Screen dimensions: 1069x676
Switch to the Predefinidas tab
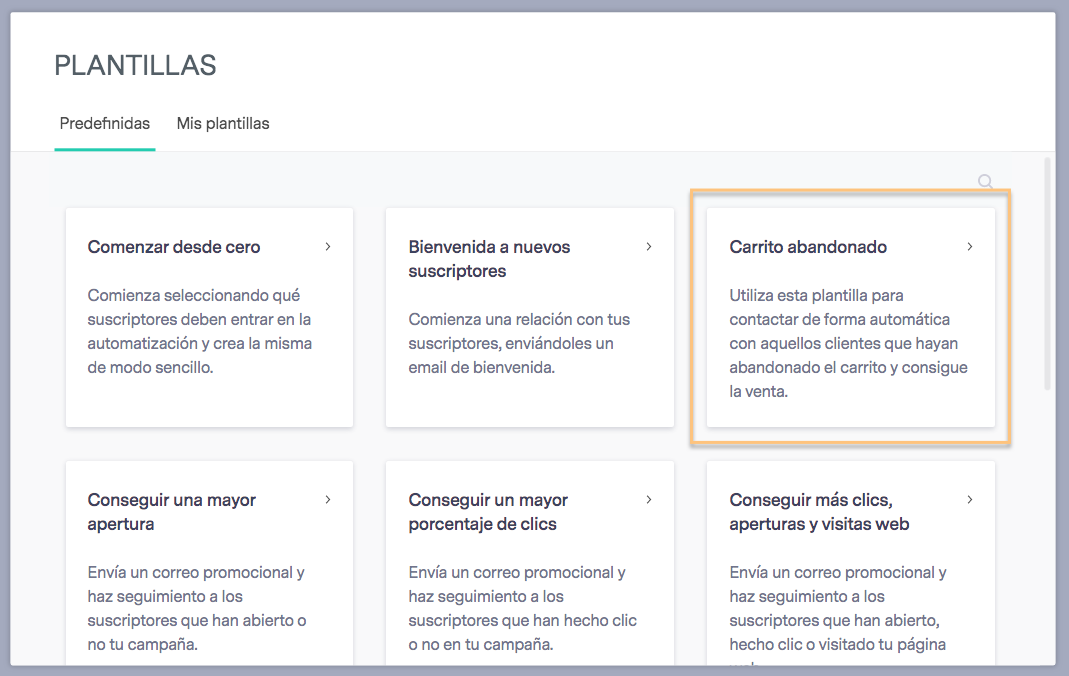105,124
